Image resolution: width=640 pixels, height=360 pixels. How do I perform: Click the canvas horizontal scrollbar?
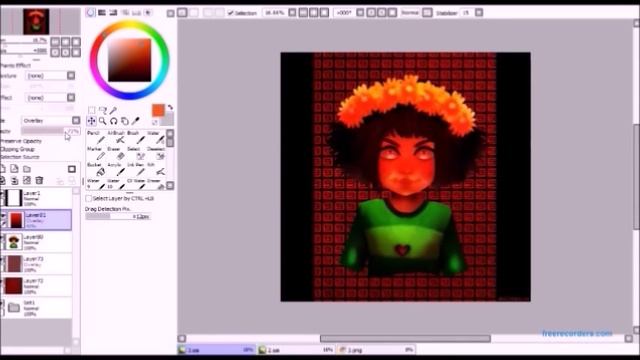coord(405,338)
